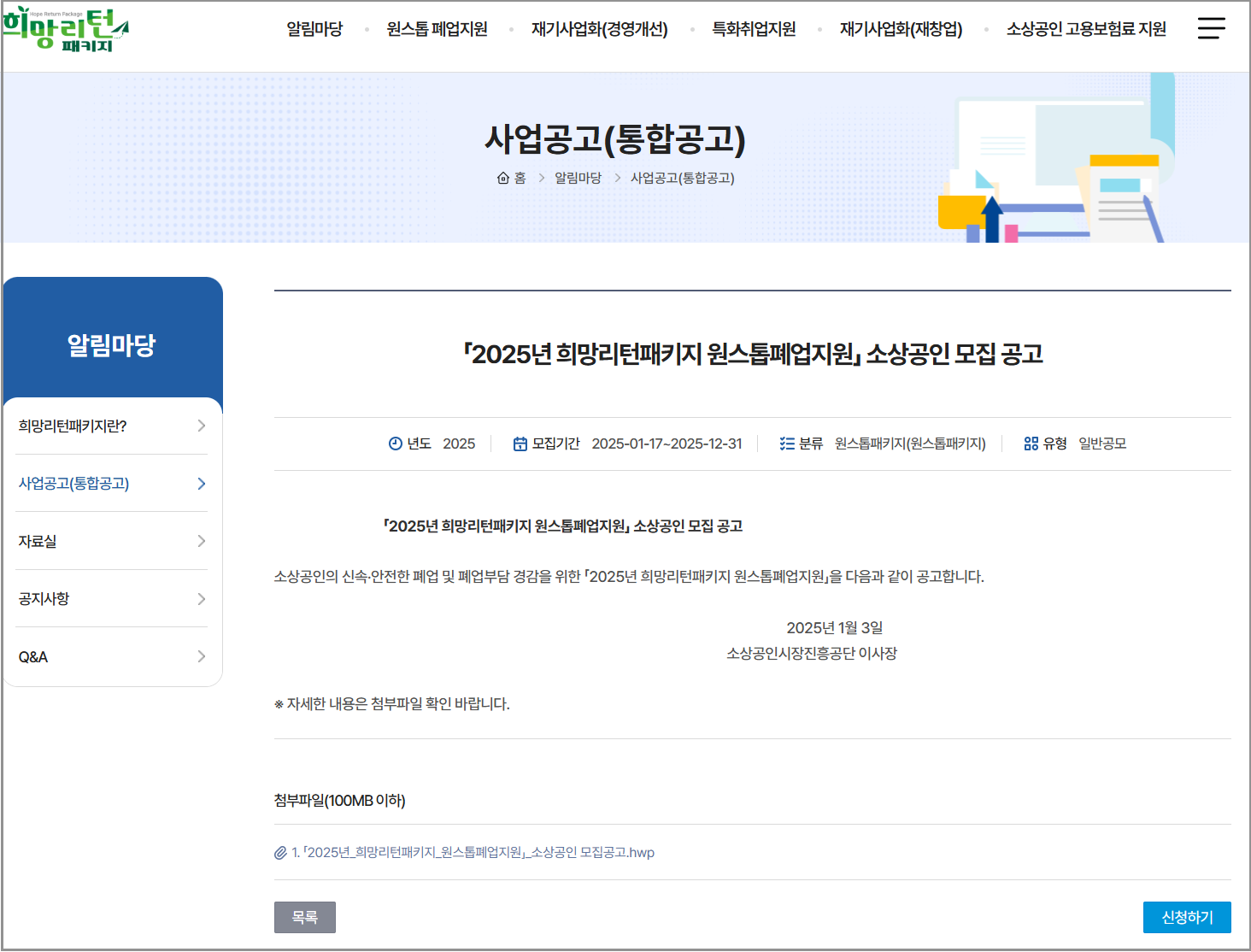Click the 목록 button
This screenshot has width=1251, height=952.
pyautogui.click(x=305, y=917)
